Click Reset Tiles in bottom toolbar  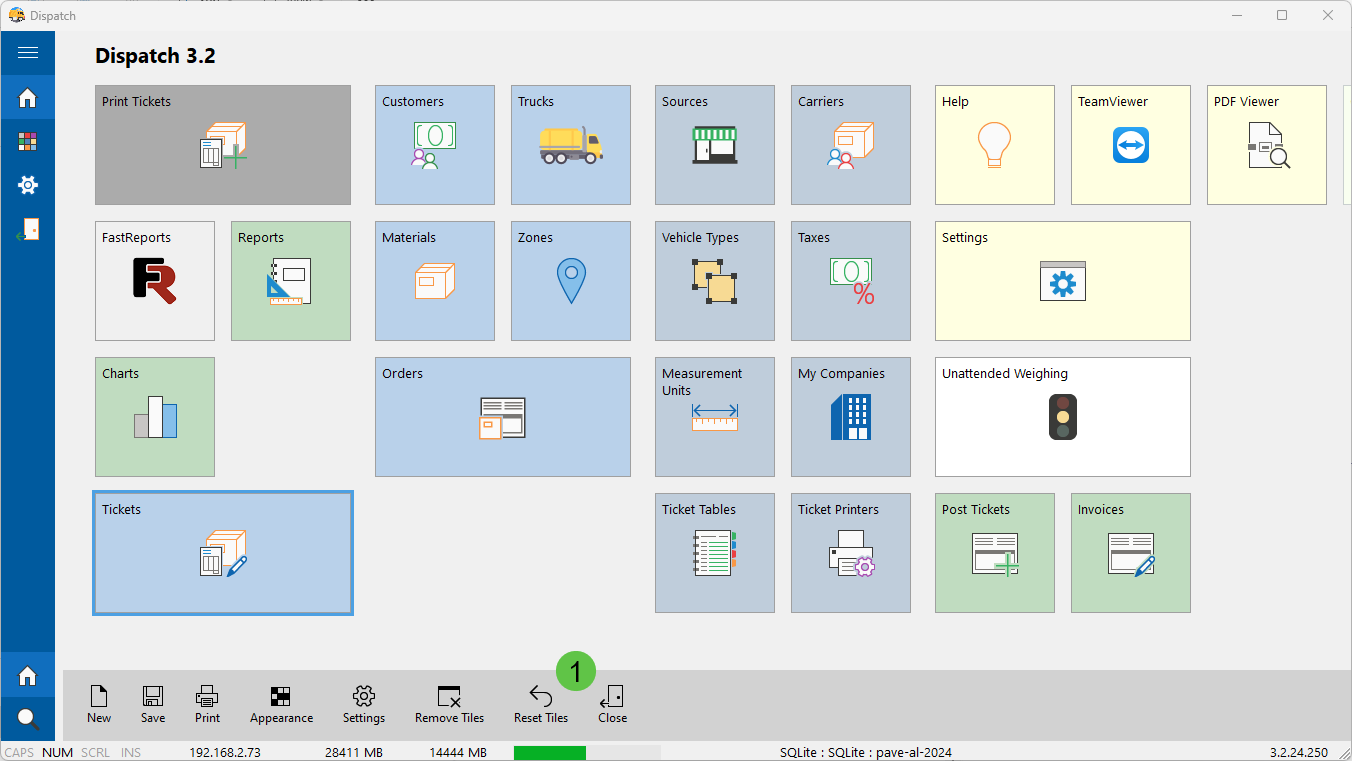click(x=541, y=704)
